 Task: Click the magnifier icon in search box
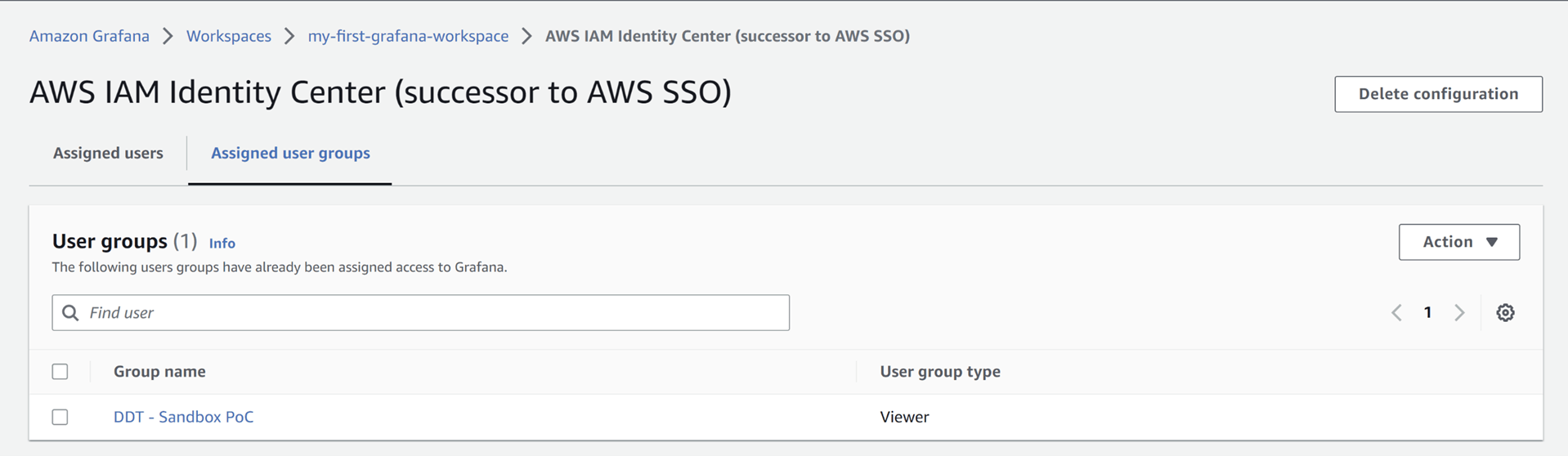click(x=71, y=313)
